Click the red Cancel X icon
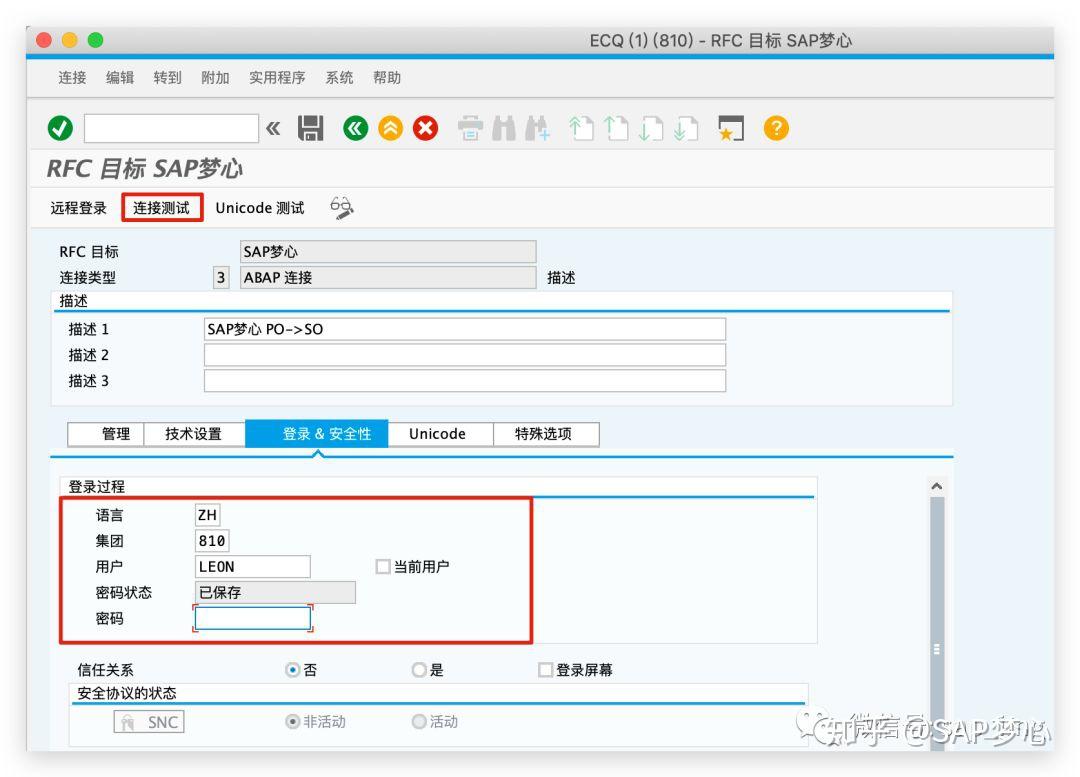 click(426, 128)
